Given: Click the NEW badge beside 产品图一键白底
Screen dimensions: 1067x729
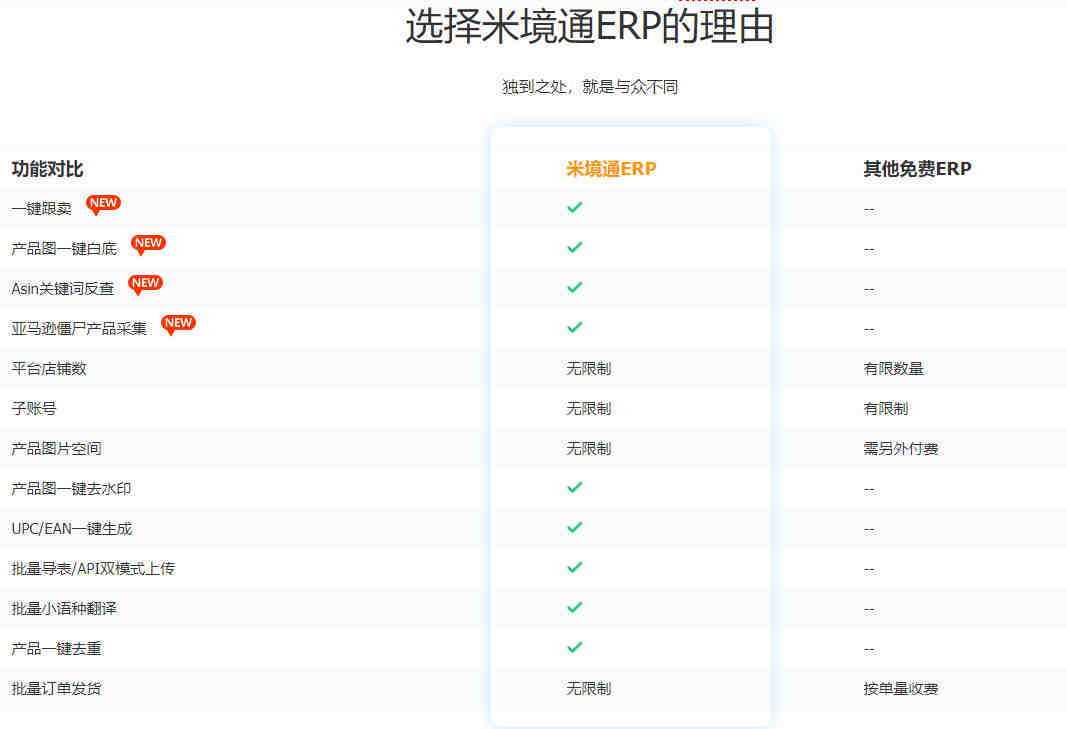Looking at the screenshot, I should tap(148, 244).
